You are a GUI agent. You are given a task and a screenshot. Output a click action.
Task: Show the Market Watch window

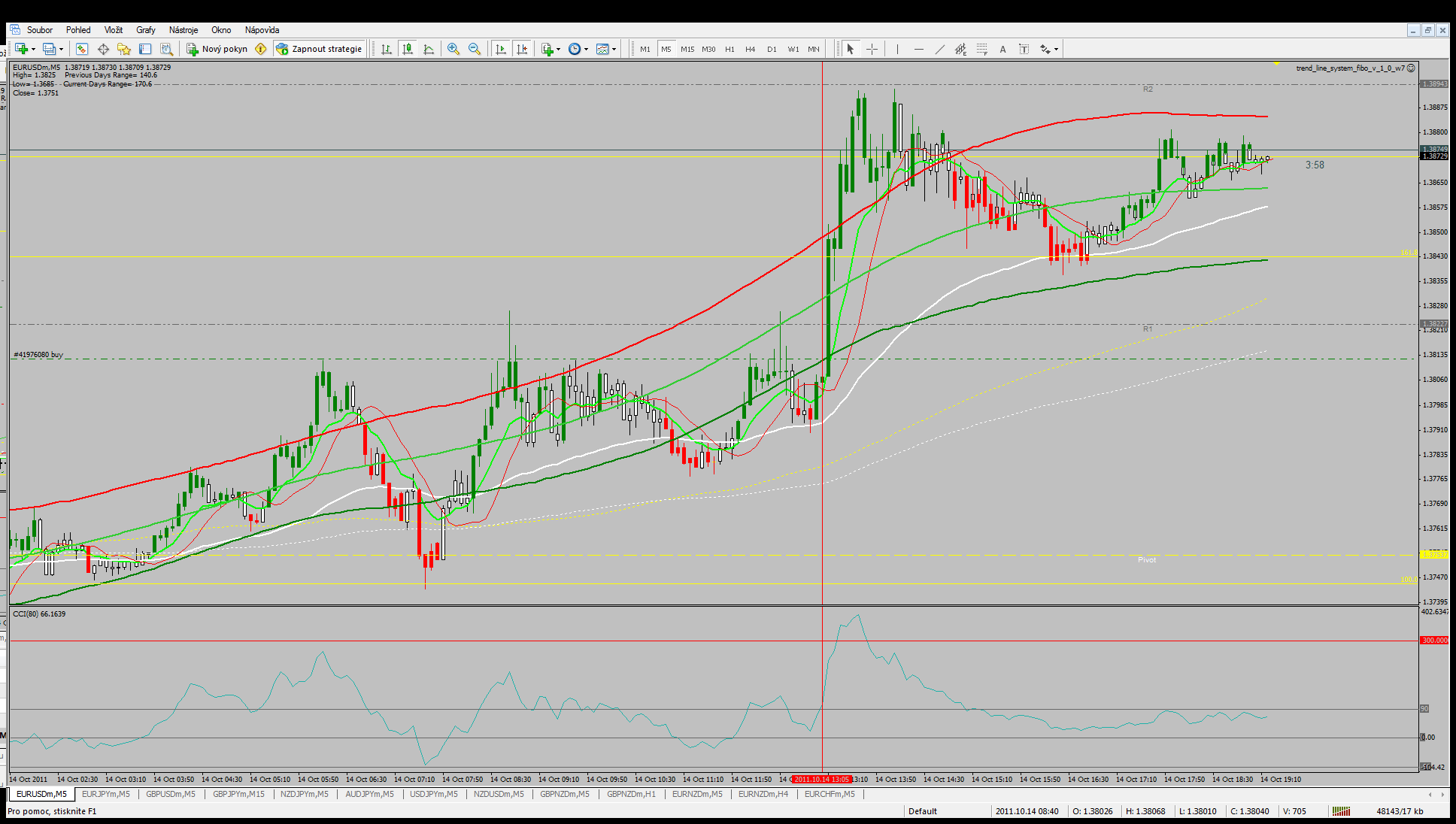(82, 49)
